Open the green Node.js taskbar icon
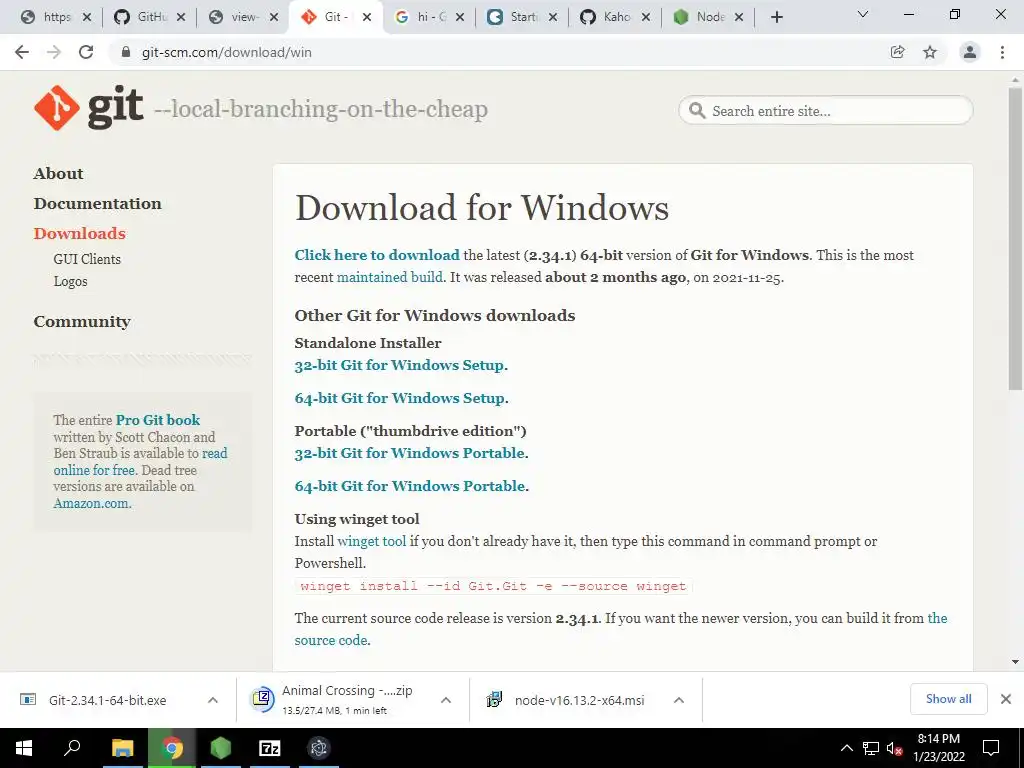The image size is (1024, 768). click(221, 748)
